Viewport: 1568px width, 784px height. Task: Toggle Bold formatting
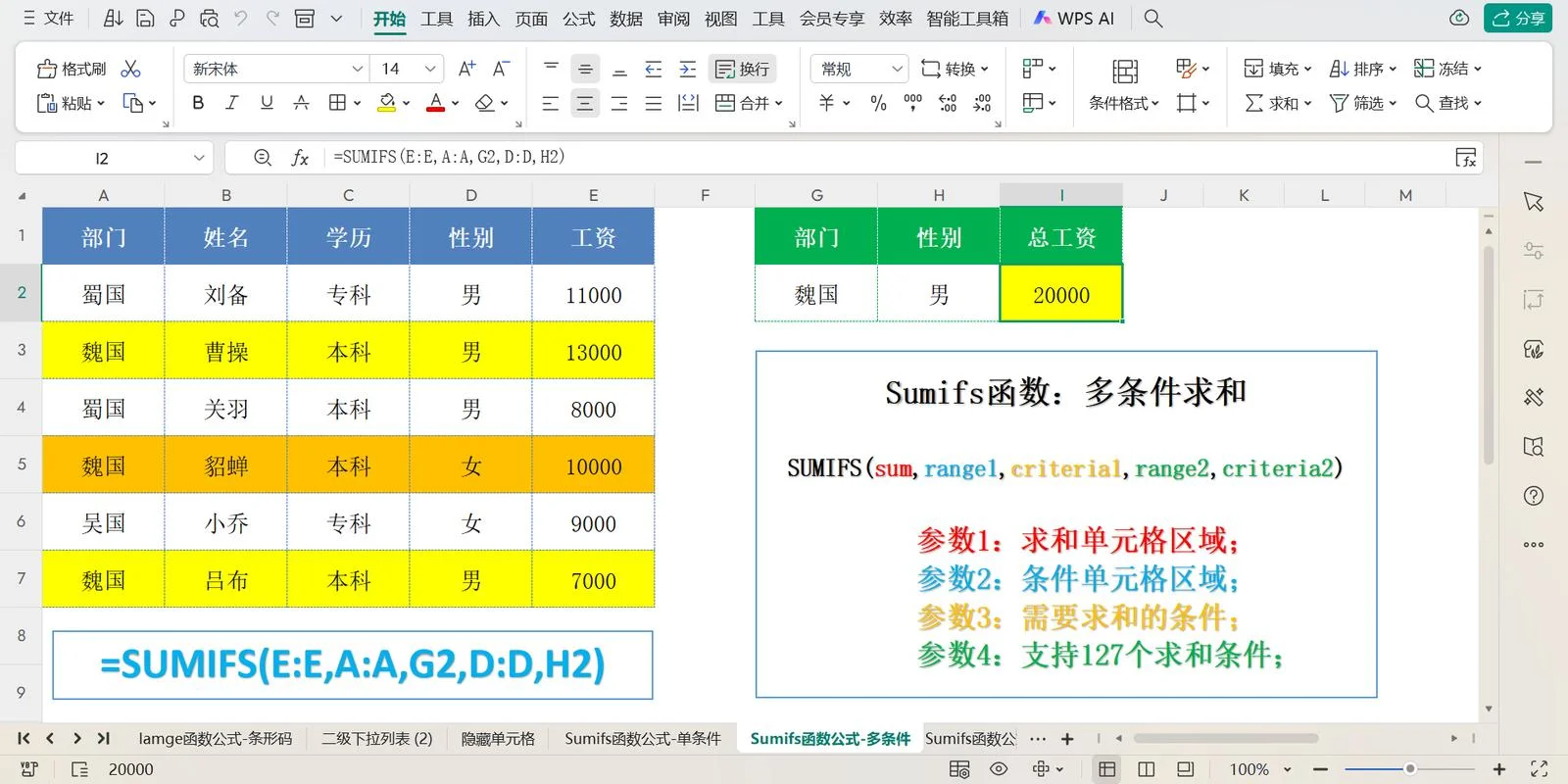point(198,103)
